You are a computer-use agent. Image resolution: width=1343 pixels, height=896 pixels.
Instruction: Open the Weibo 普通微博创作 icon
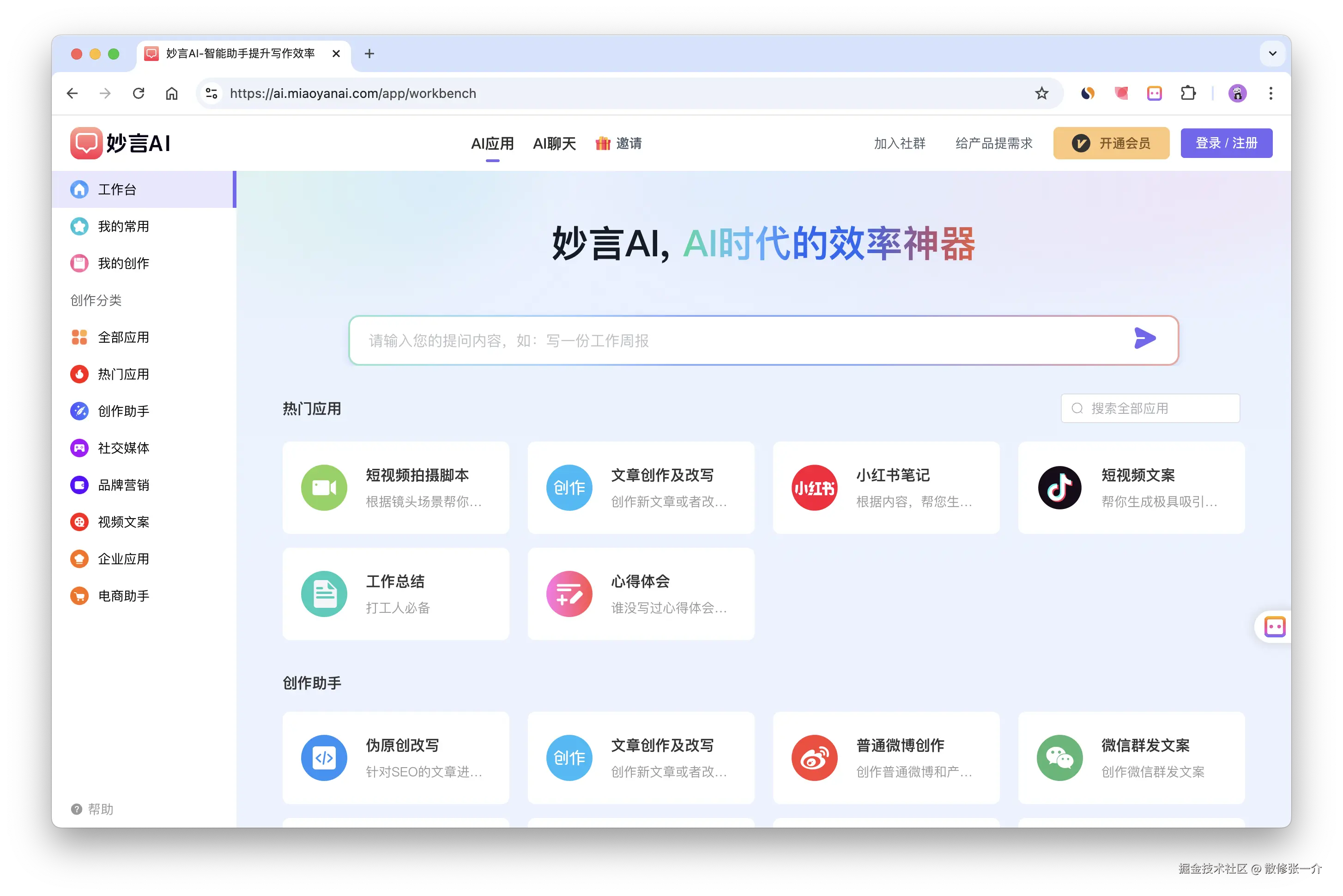pyautogui.click(x=814, y=758)
